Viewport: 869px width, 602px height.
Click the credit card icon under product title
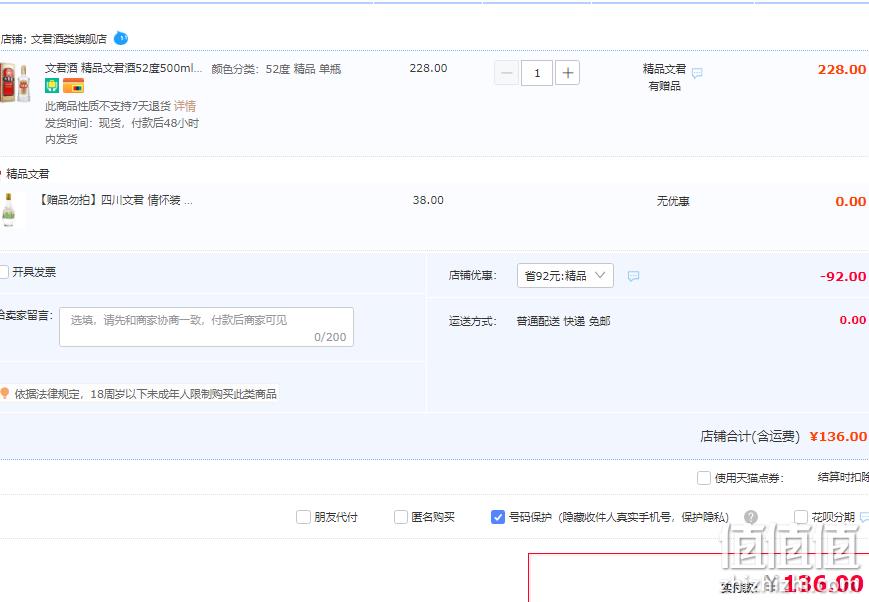click(73, 85)
